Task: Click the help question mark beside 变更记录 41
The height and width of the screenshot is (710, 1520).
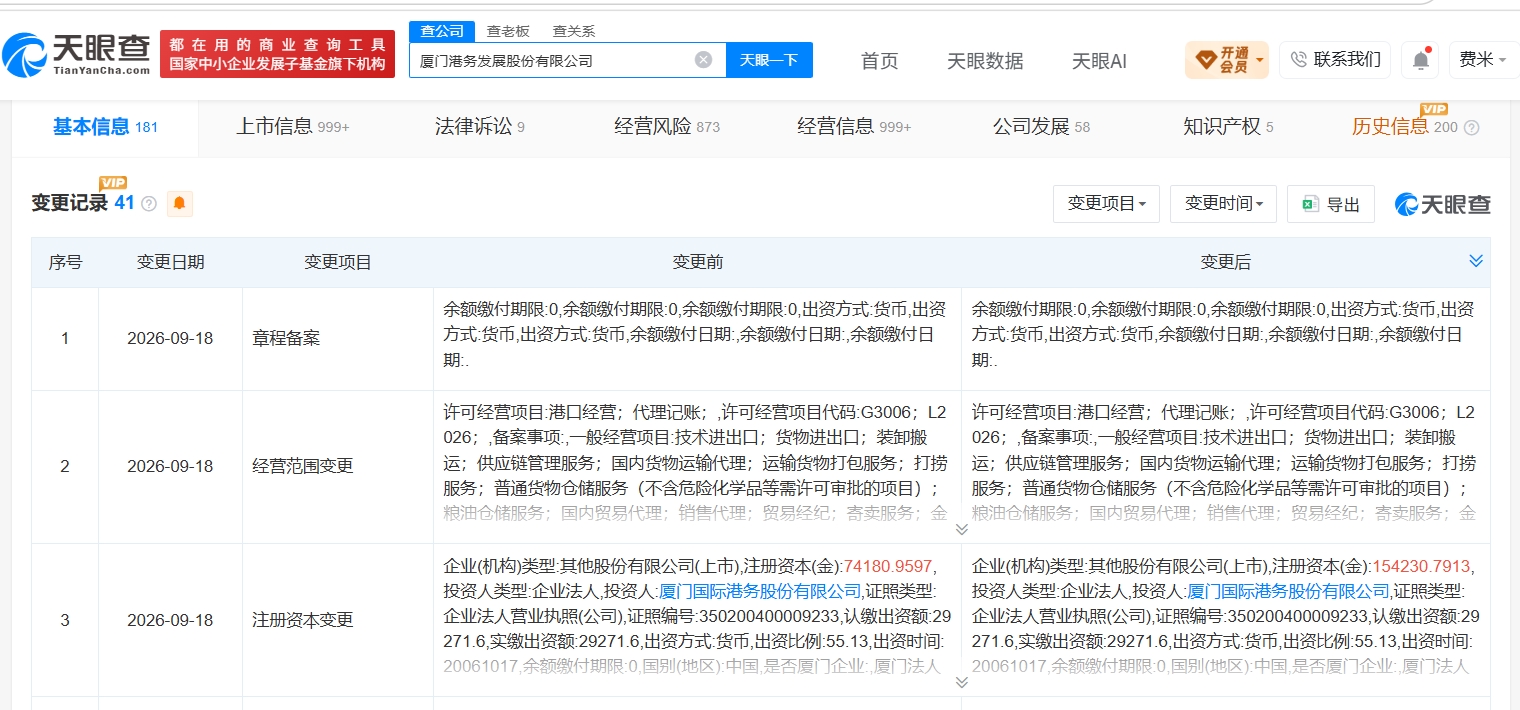Action: coord(149,204)
